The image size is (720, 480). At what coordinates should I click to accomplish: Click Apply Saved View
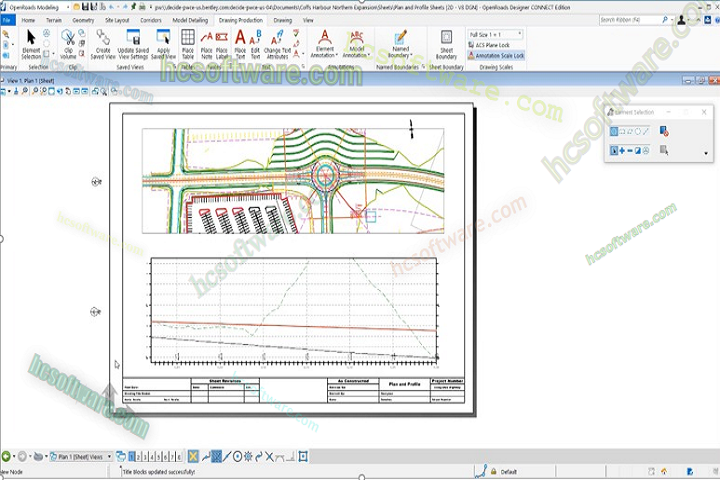(163, 44)
